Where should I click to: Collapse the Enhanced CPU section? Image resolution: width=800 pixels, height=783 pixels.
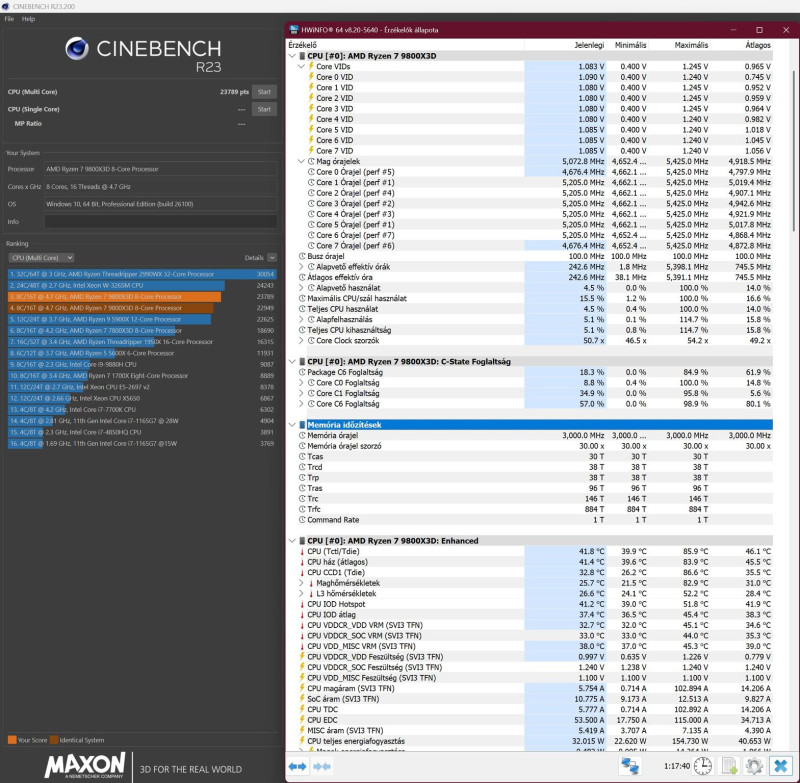tap(292, 541)
